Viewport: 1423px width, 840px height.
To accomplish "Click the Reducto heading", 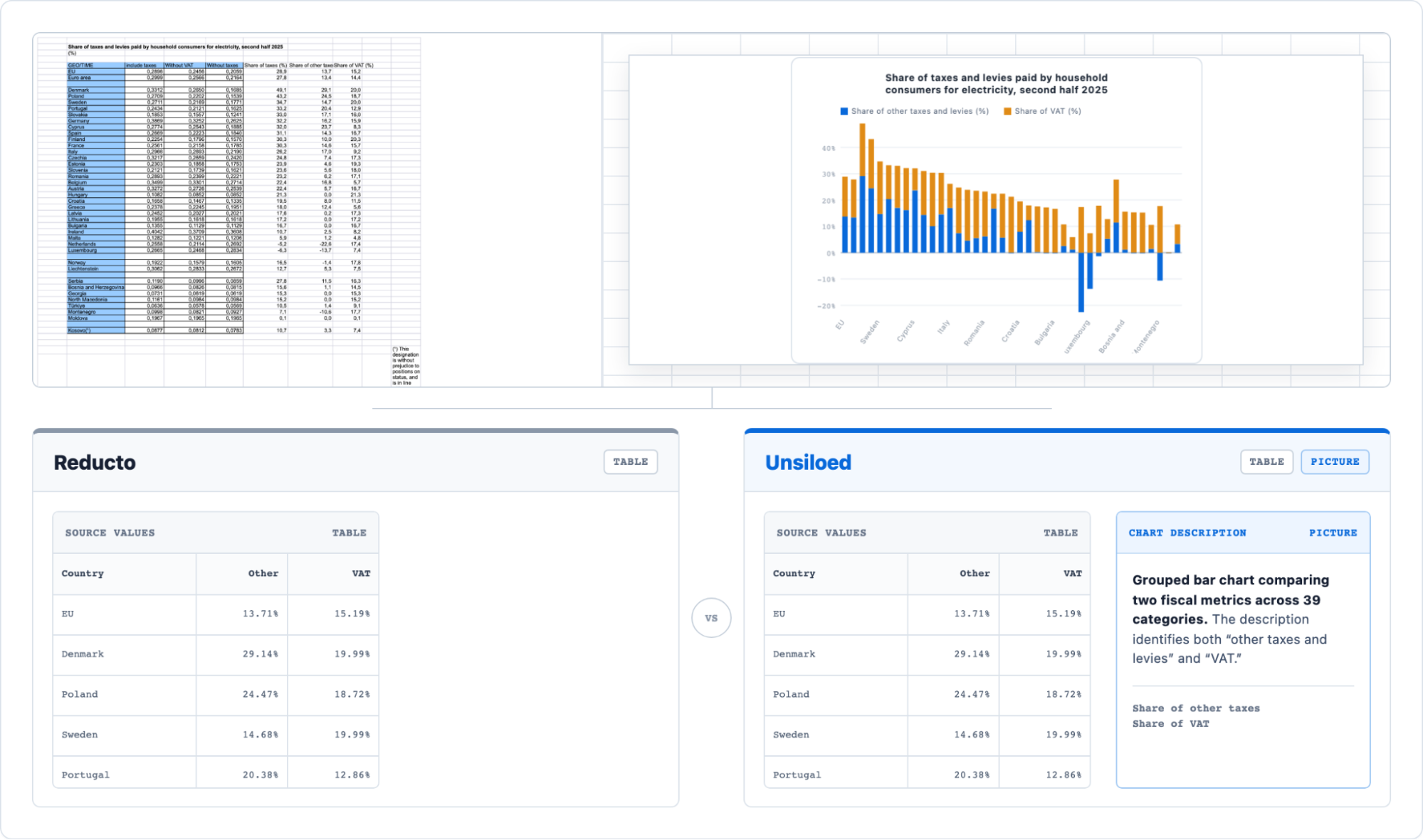I will coord(95,463).
